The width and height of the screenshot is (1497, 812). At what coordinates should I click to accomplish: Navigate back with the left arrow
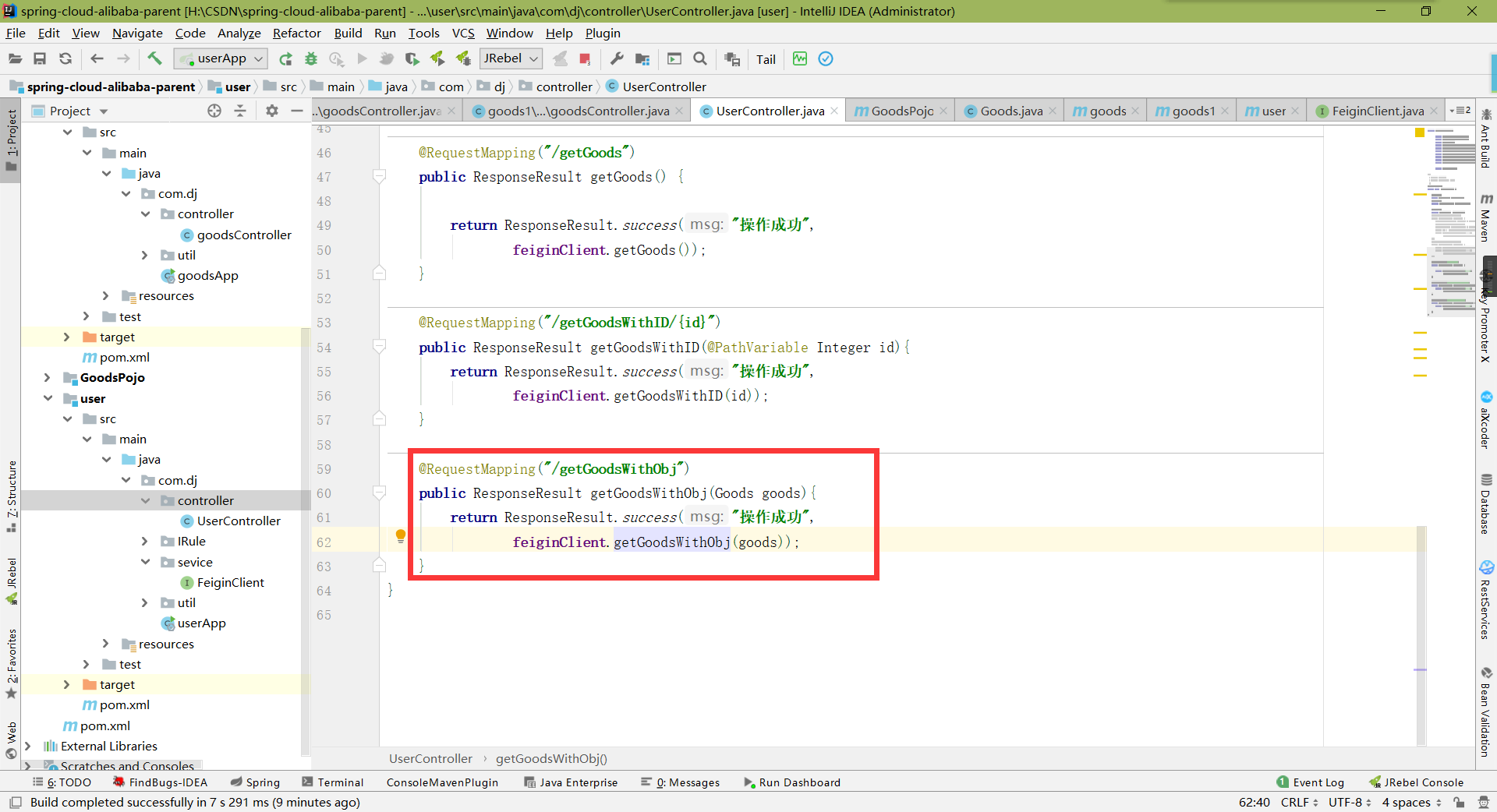(97, 58)
